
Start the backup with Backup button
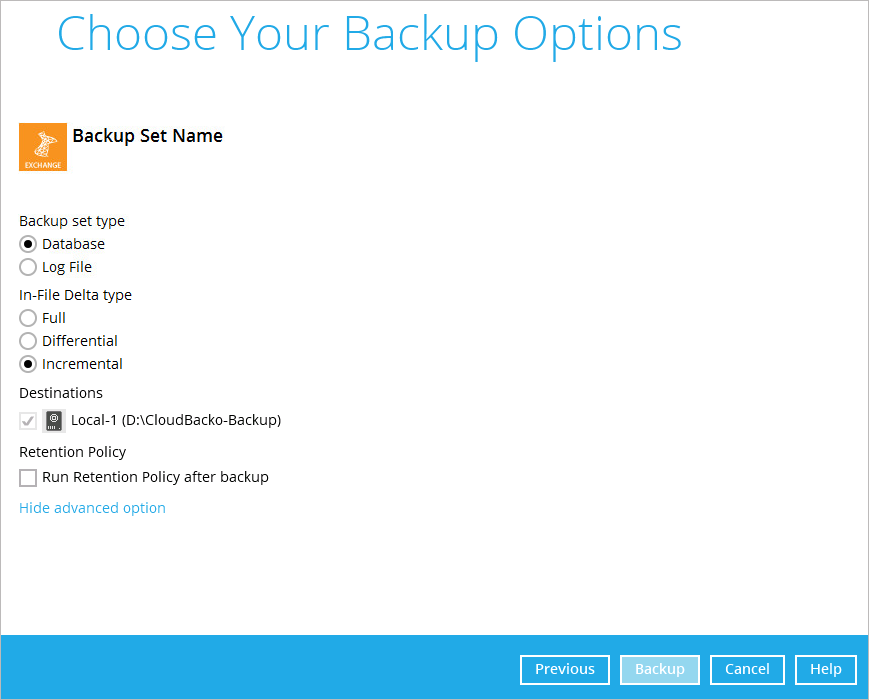coord(660,669)
